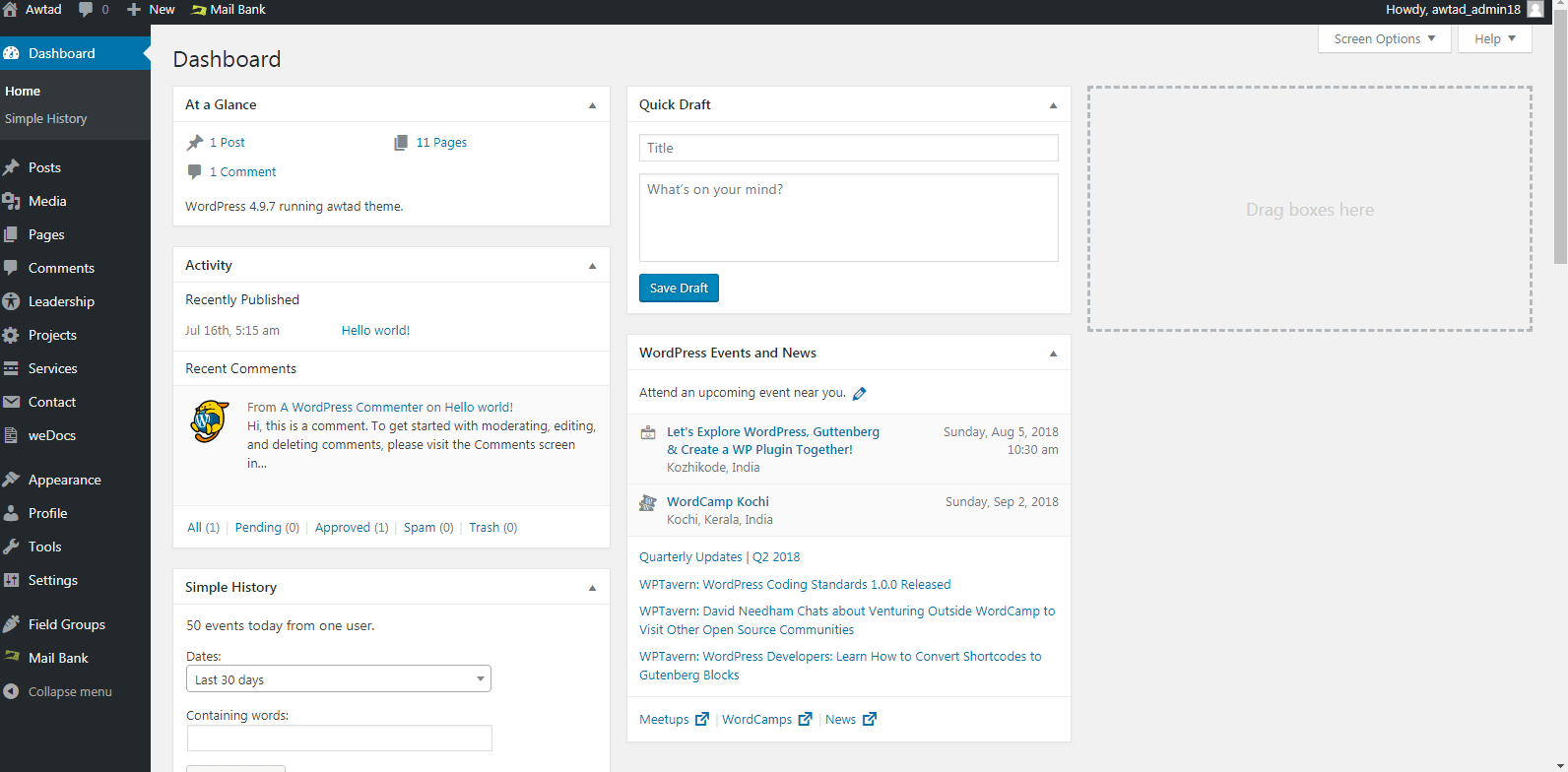Open the News external link
The width and height of the screenshot is (1568, 772).
pos(851,720)
